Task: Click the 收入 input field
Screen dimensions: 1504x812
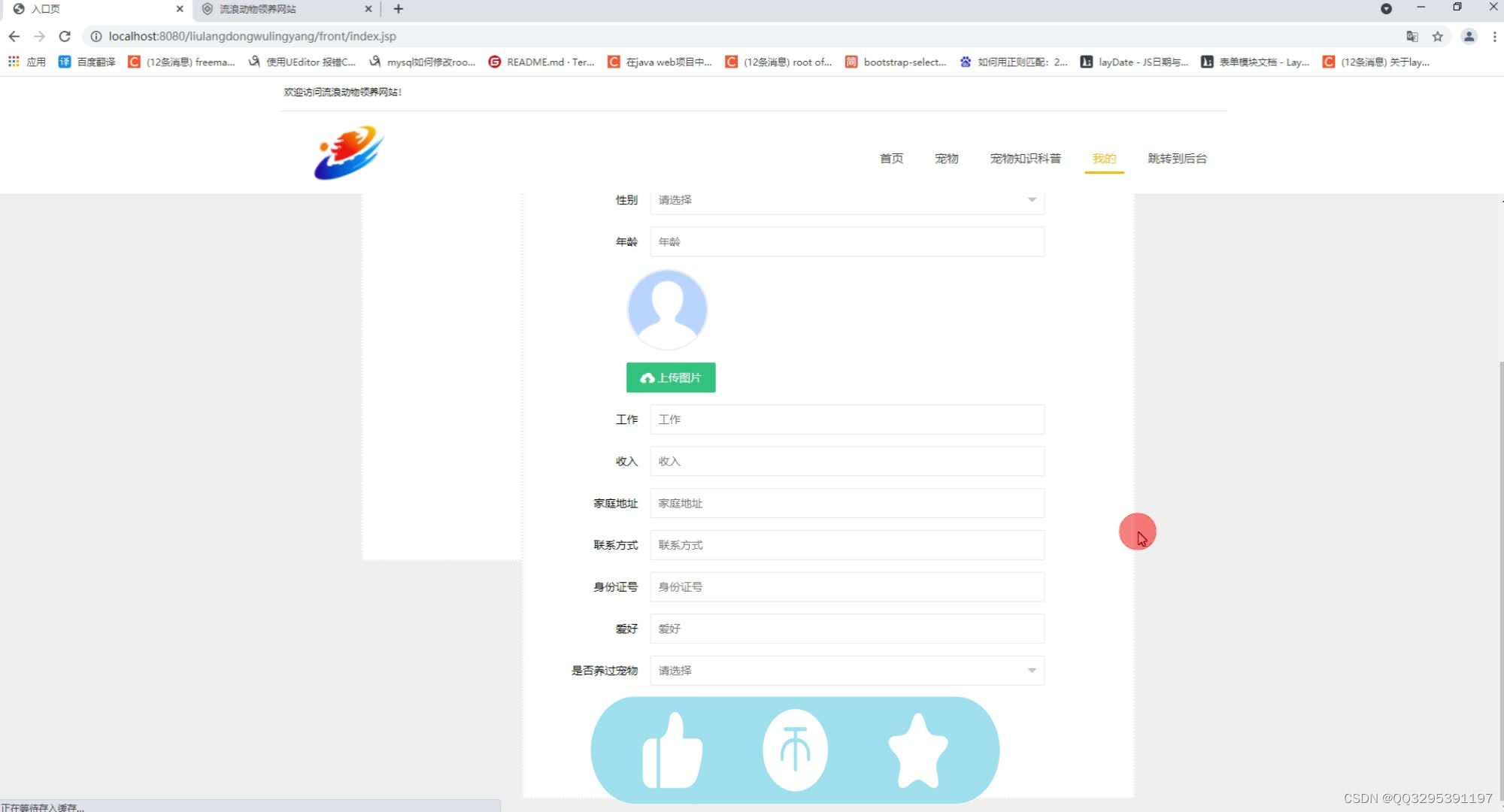Action: coord(847,462)
